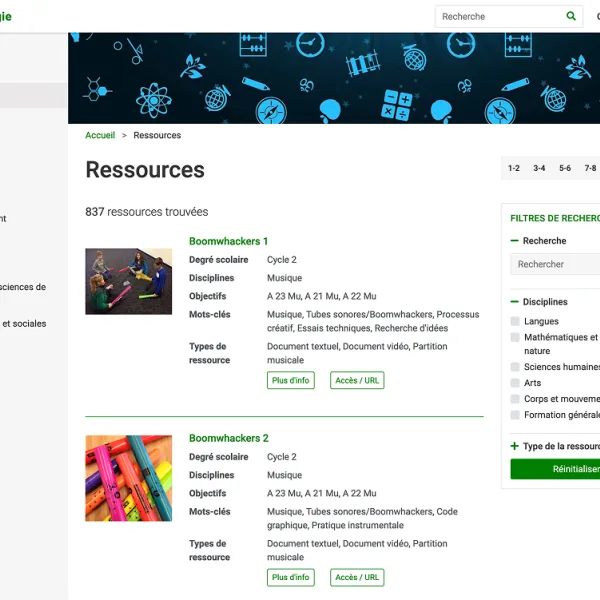This screenshot has width=600, height=600.
Task: Focus the Rechercher filter text field
Action: [x=556, y=264]
